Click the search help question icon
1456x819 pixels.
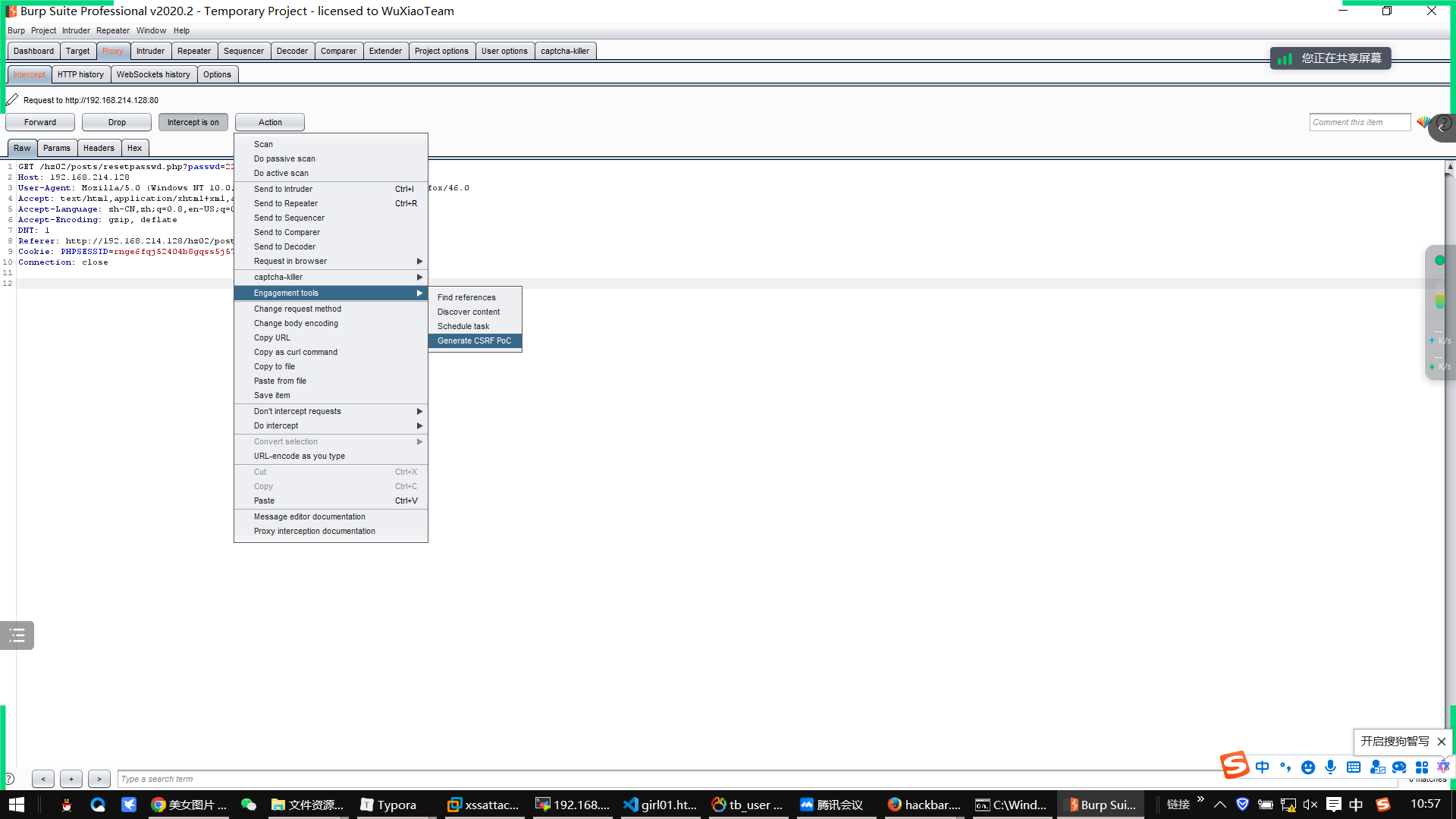coord(9,779)
